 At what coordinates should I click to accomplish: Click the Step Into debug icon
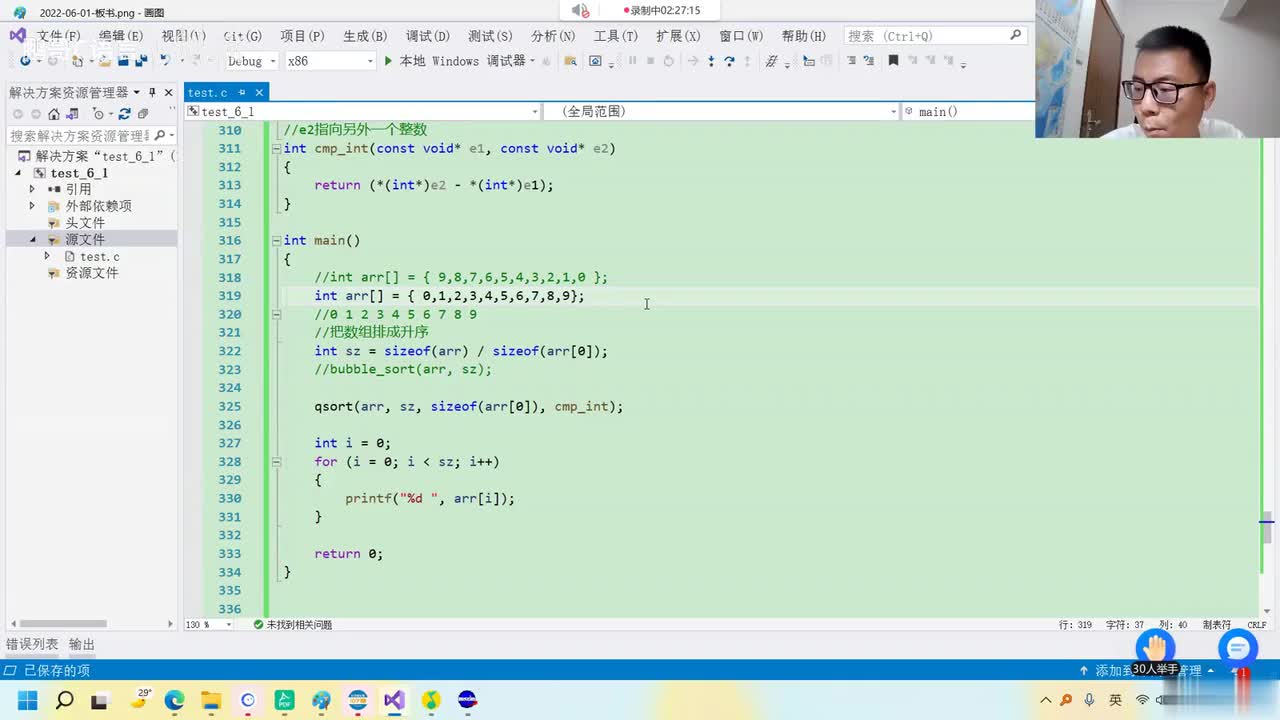click(x=711, y=61)
